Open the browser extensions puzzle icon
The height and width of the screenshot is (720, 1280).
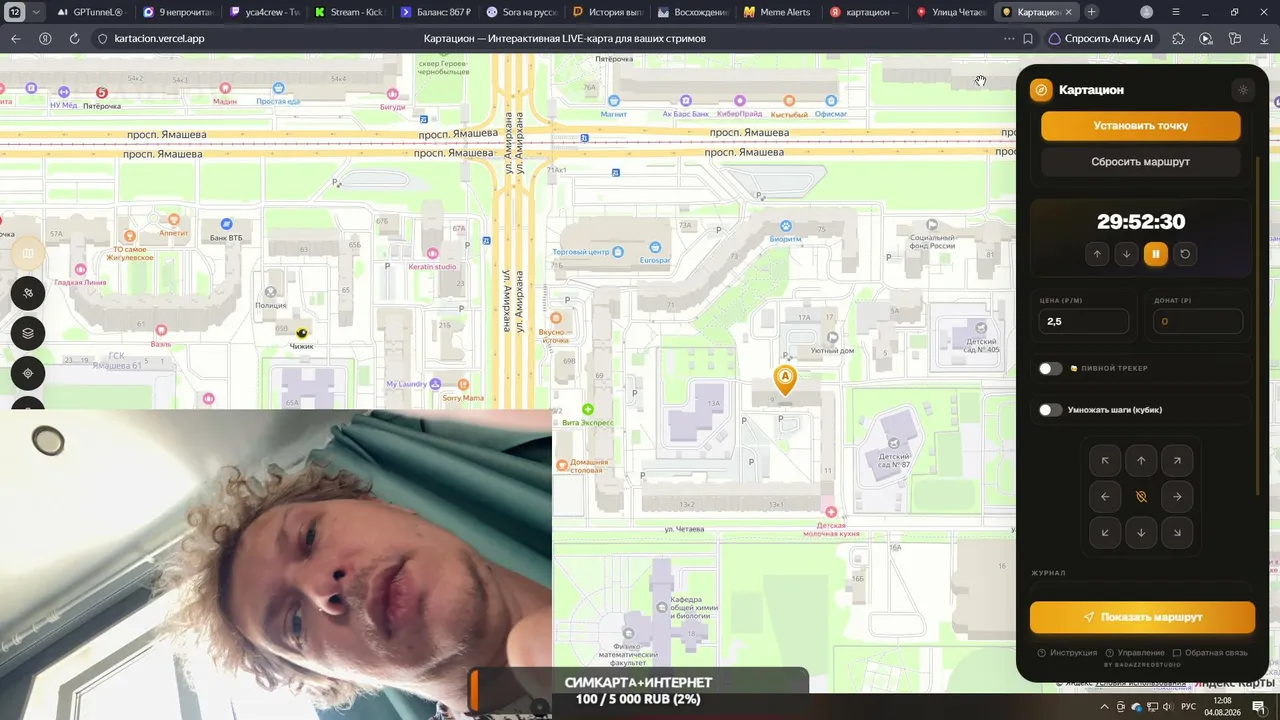[1178, 39]
